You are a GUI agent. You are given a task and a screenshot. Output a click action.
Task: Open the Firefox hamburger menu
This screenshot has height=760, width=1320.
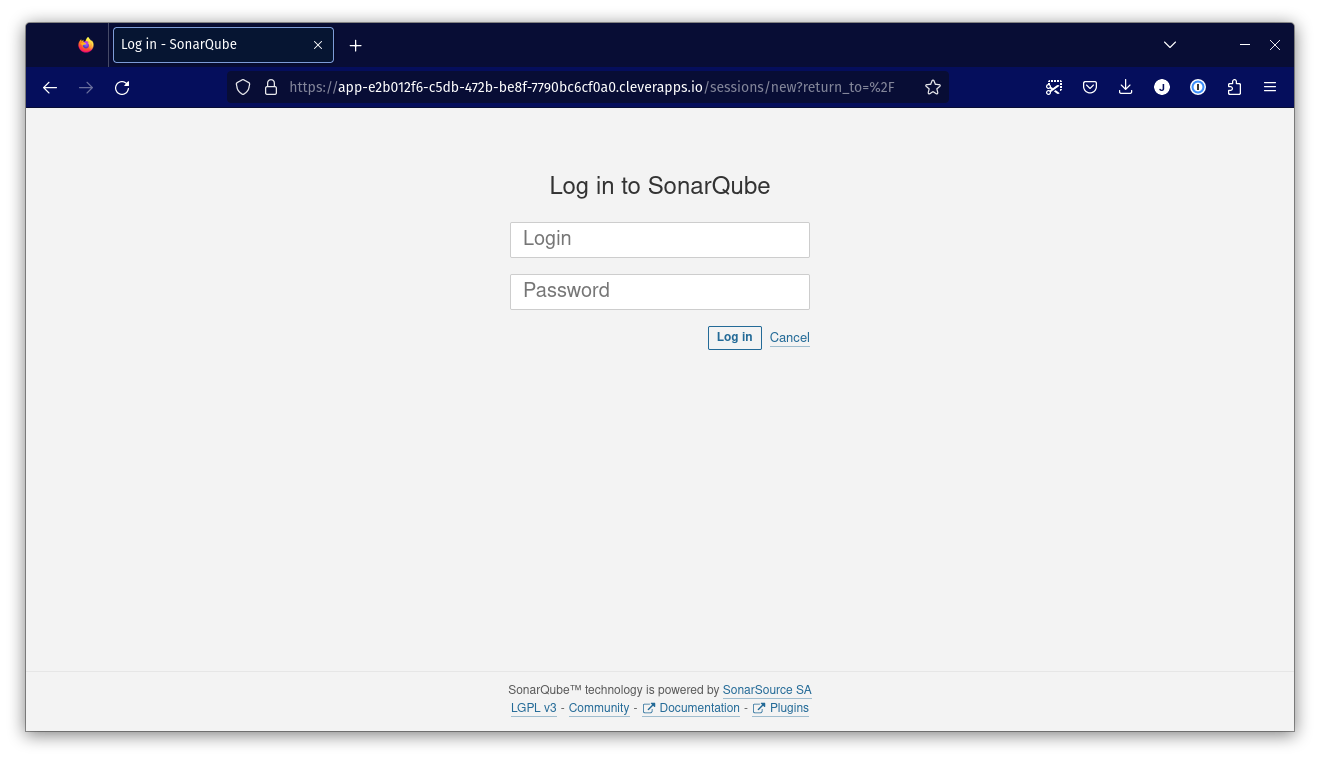click(1270, 88)
